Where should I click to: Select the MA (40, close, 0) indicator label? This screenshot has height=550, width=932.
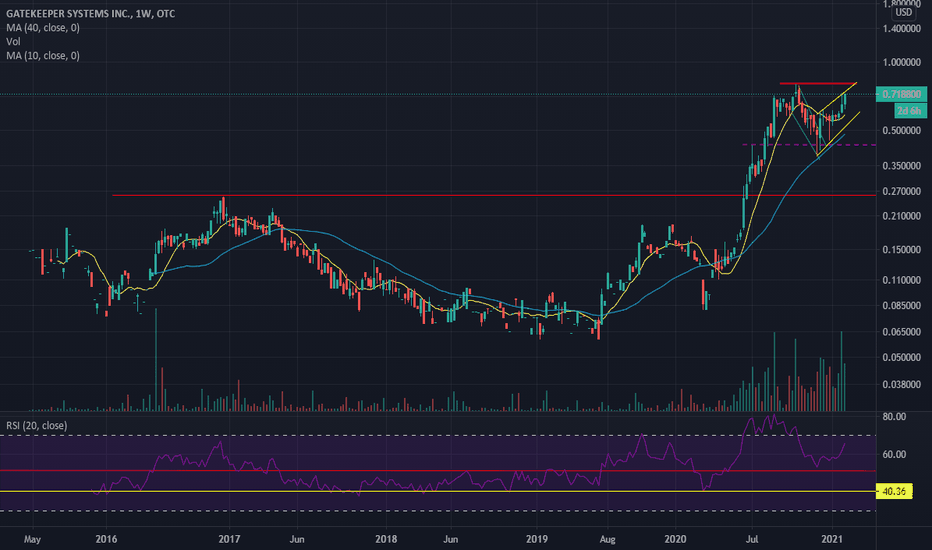43,27
